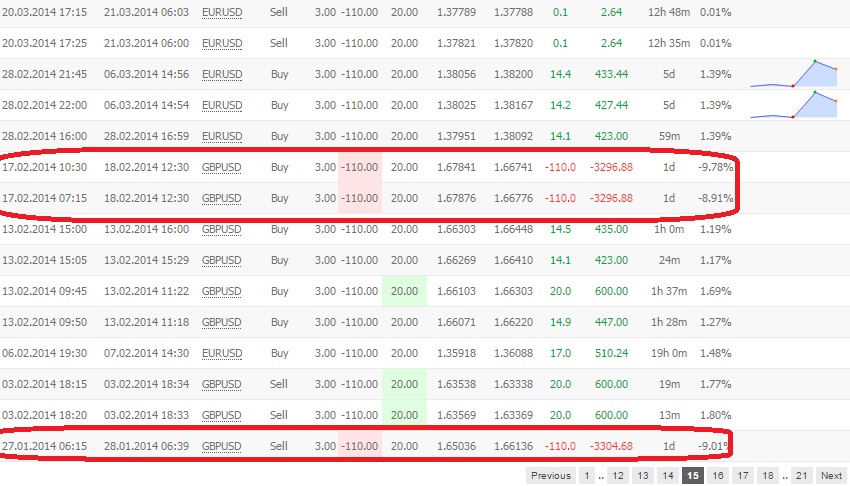Click EURUSD link in 20.03.2014 17:15 row
The image size is (850, 486).
point(222,13)
